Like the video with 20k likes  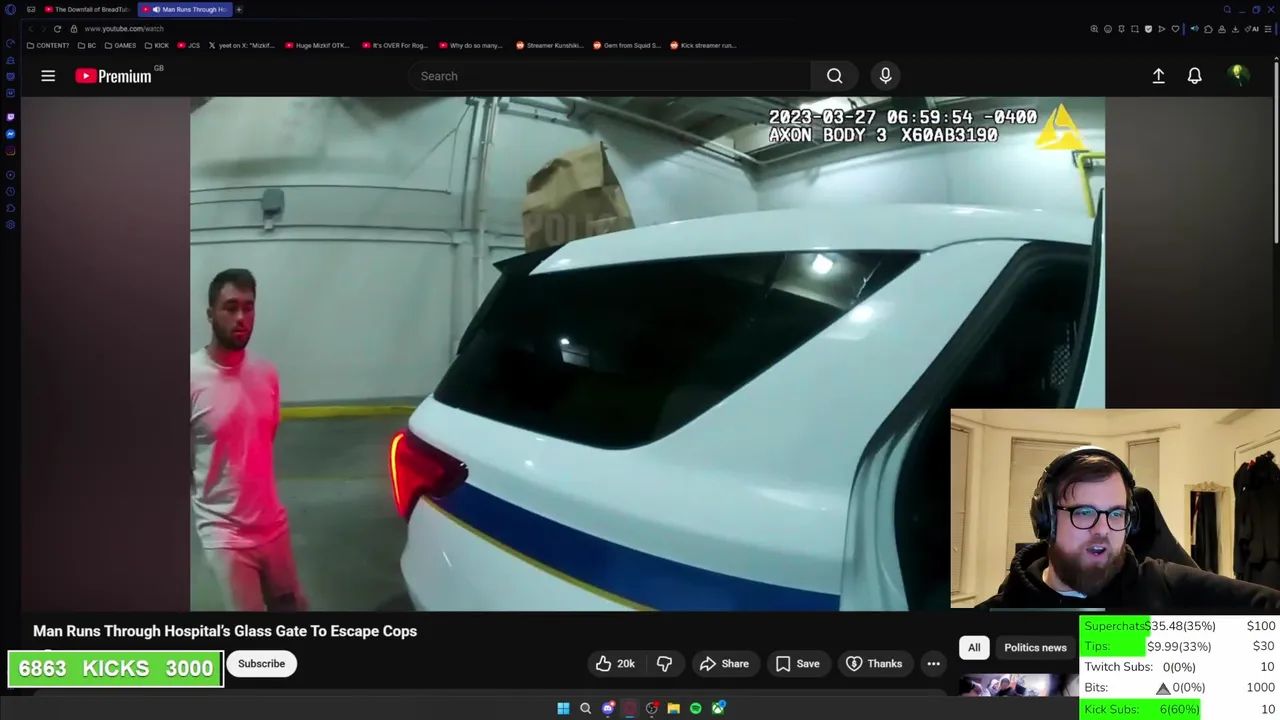click(x=615, y=664)
